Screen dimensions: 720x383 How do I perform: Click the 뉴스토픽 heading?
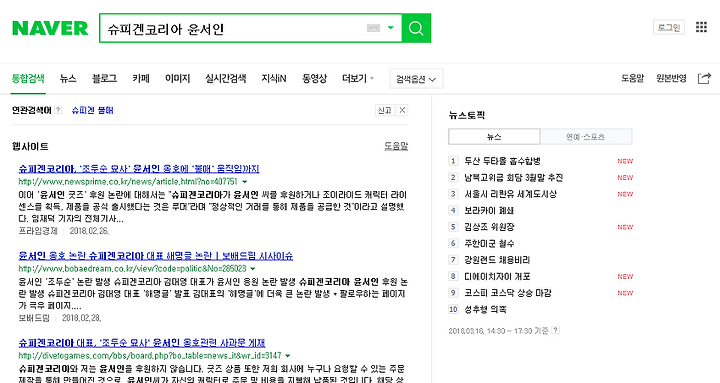tap(467, 115)
